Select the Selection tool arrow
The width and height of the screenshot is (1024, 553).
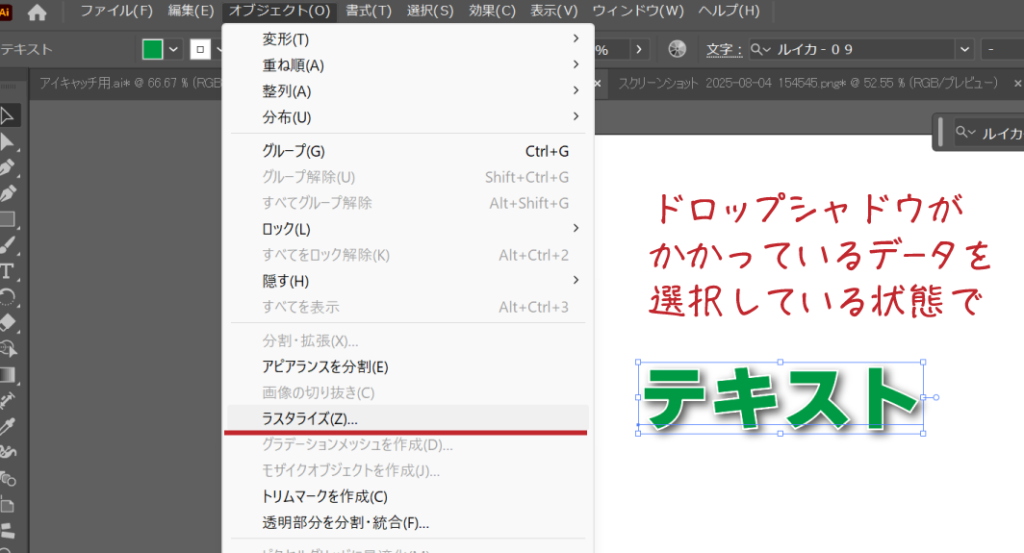8,115
